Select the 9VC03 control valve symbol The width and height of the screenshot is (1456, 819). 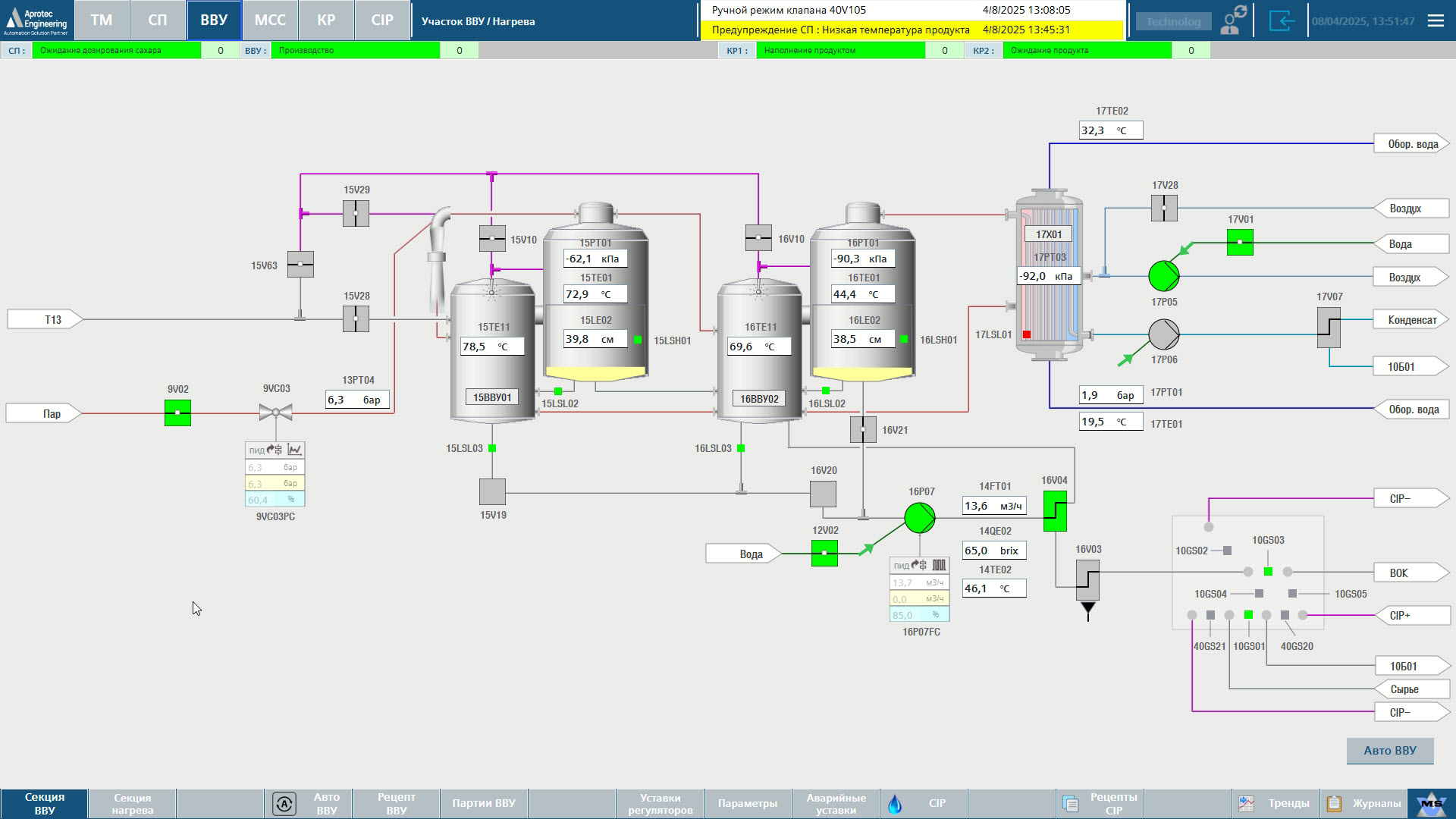(x=276, y=413)
